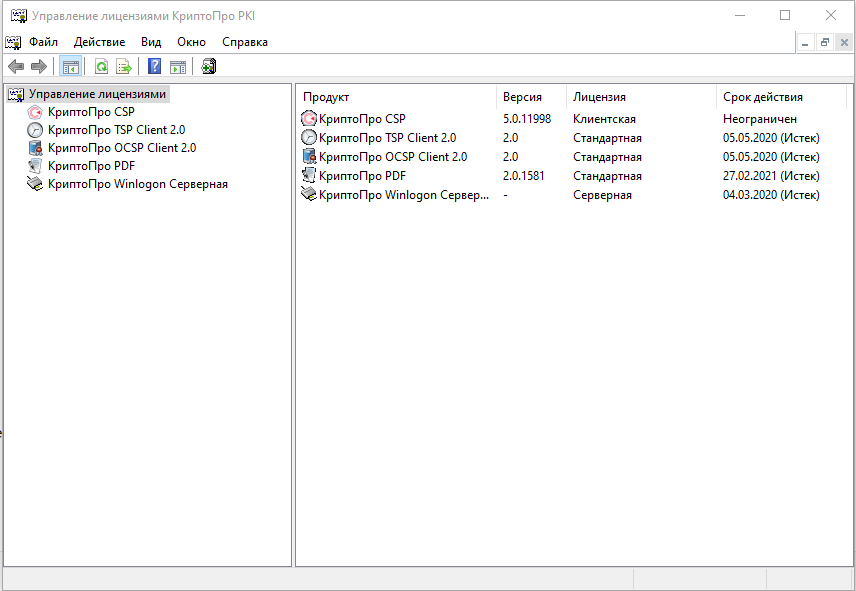
Task: Restore the inner MDI window with restore button
Action: point(825,42)
